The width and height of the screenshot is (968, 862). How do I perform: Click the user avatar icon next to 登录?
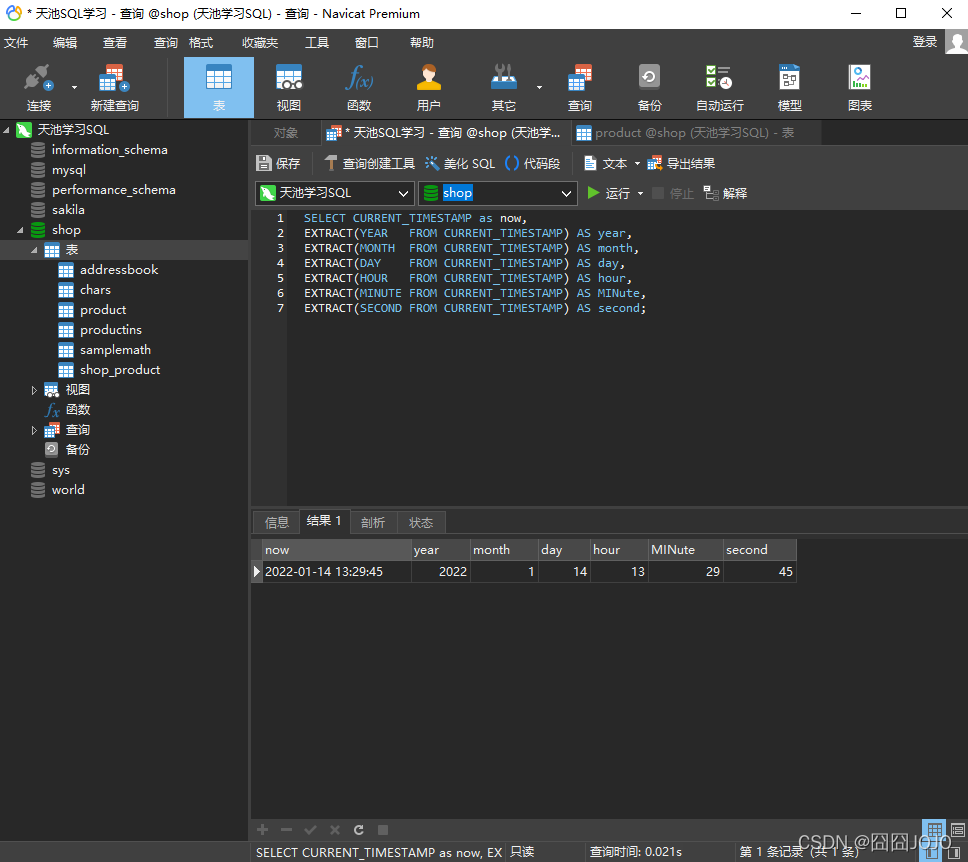[x=956, y=43]
